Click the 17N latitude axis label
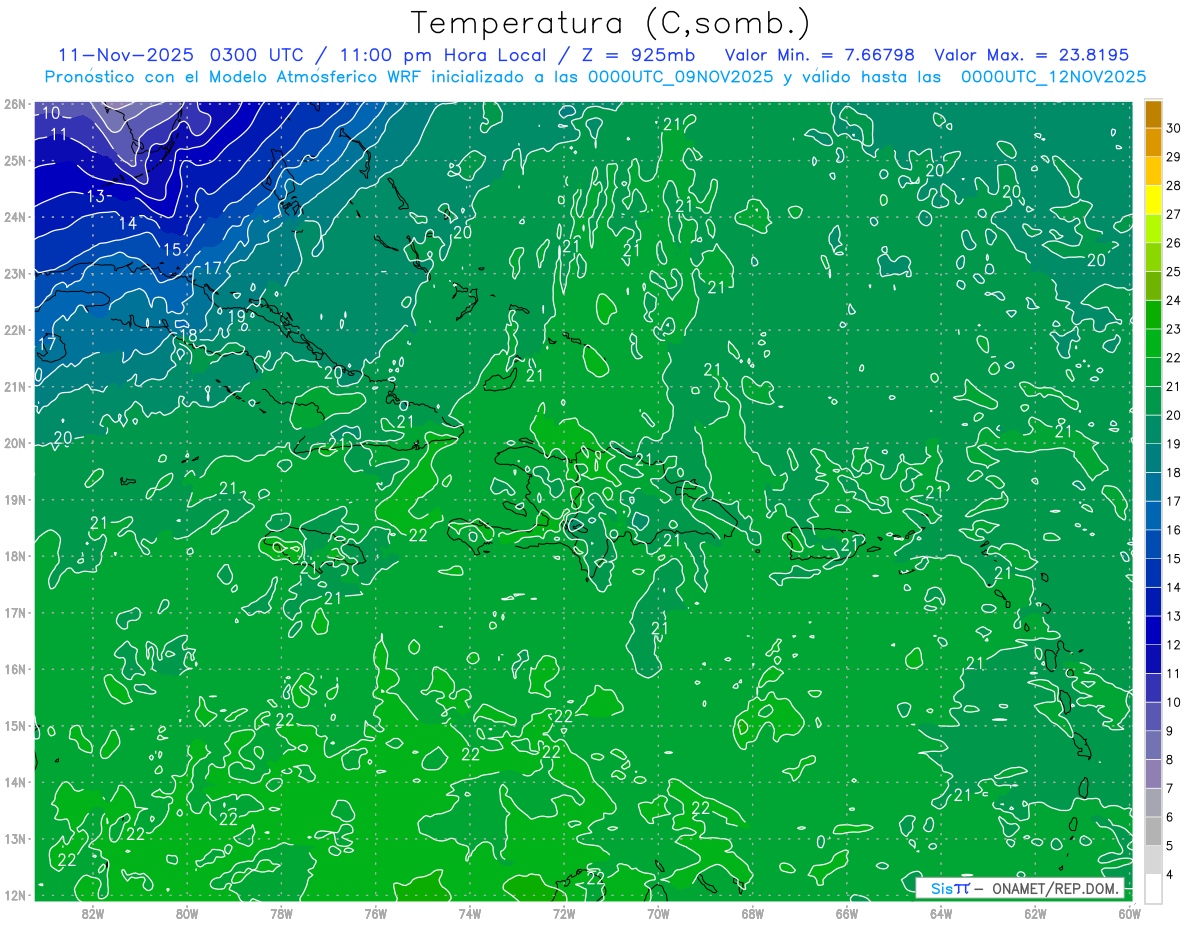Viewport: 1200px width, 927px height. 14,613
